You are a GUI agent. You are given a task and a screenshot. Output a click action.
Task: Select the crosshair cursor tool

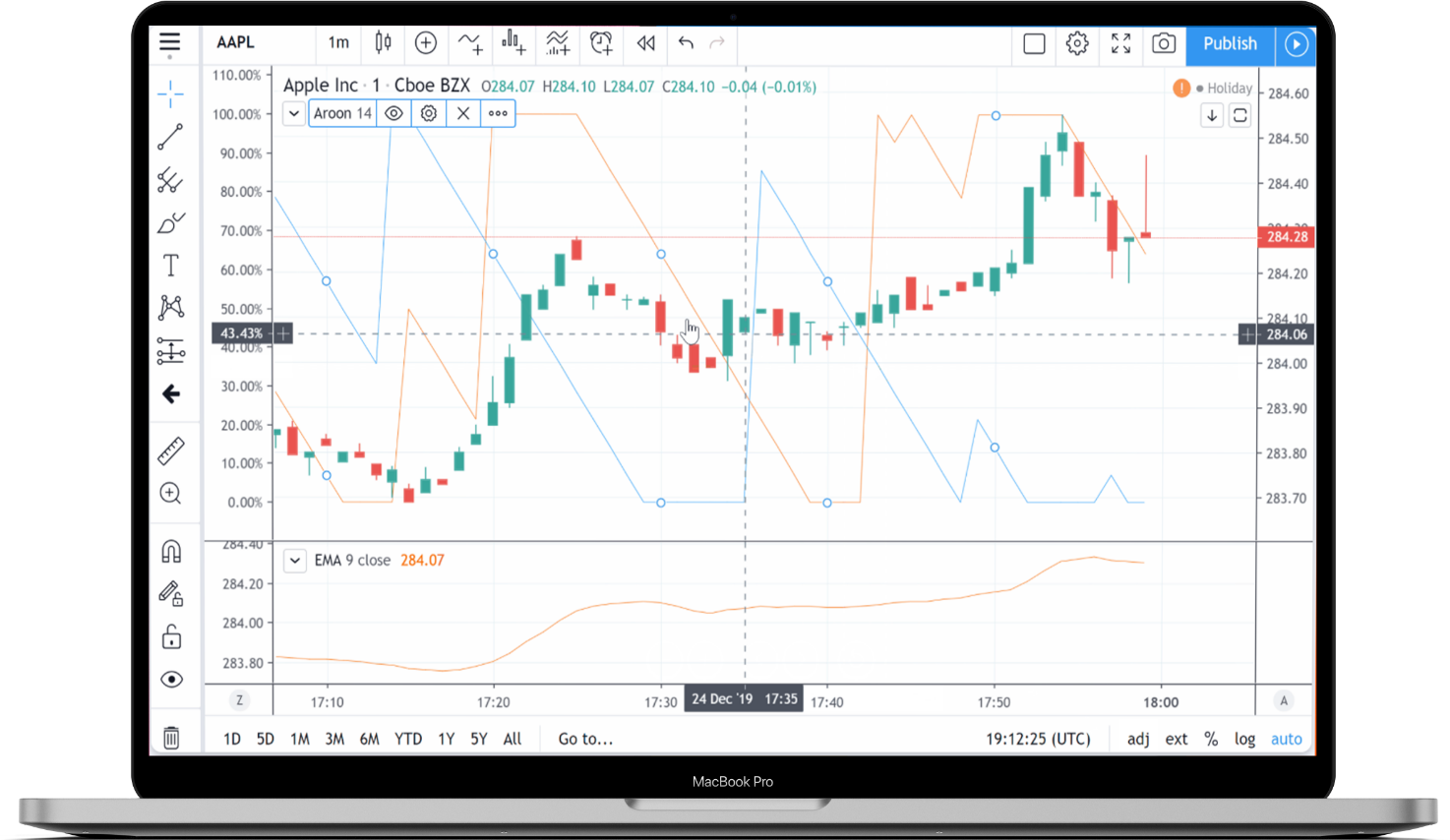(x=170, y=94)
